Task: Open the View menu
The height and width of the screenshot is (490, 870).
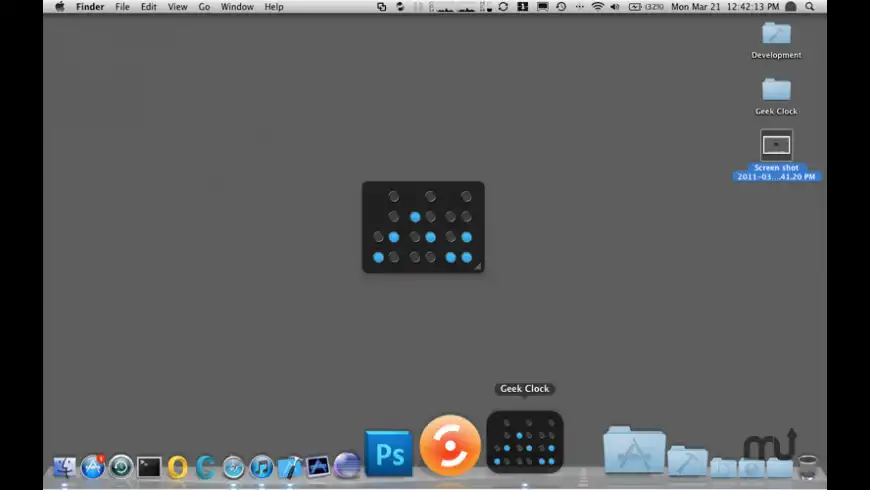Action: click(x=178, y=7)
